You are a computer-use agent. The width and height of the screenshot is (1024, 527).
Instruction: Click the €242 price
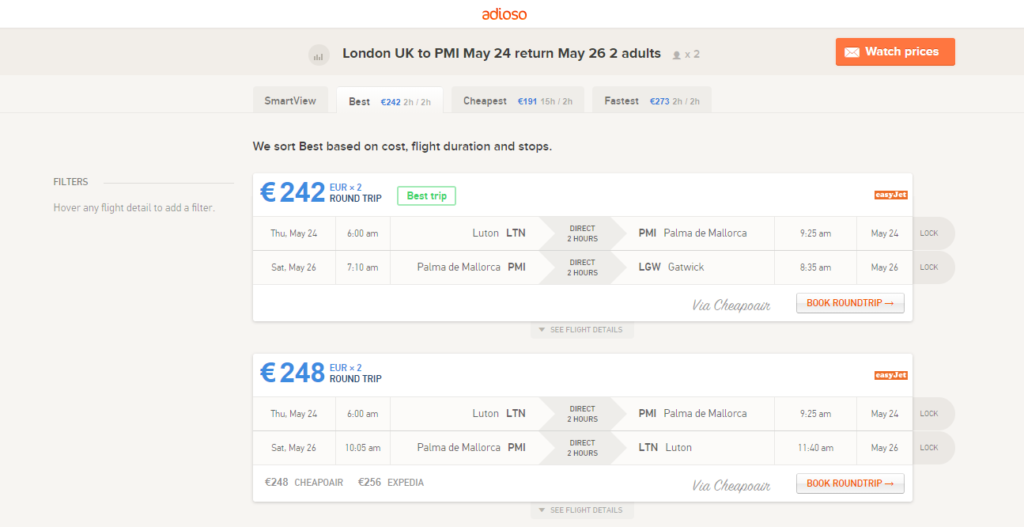click(293, 193)
